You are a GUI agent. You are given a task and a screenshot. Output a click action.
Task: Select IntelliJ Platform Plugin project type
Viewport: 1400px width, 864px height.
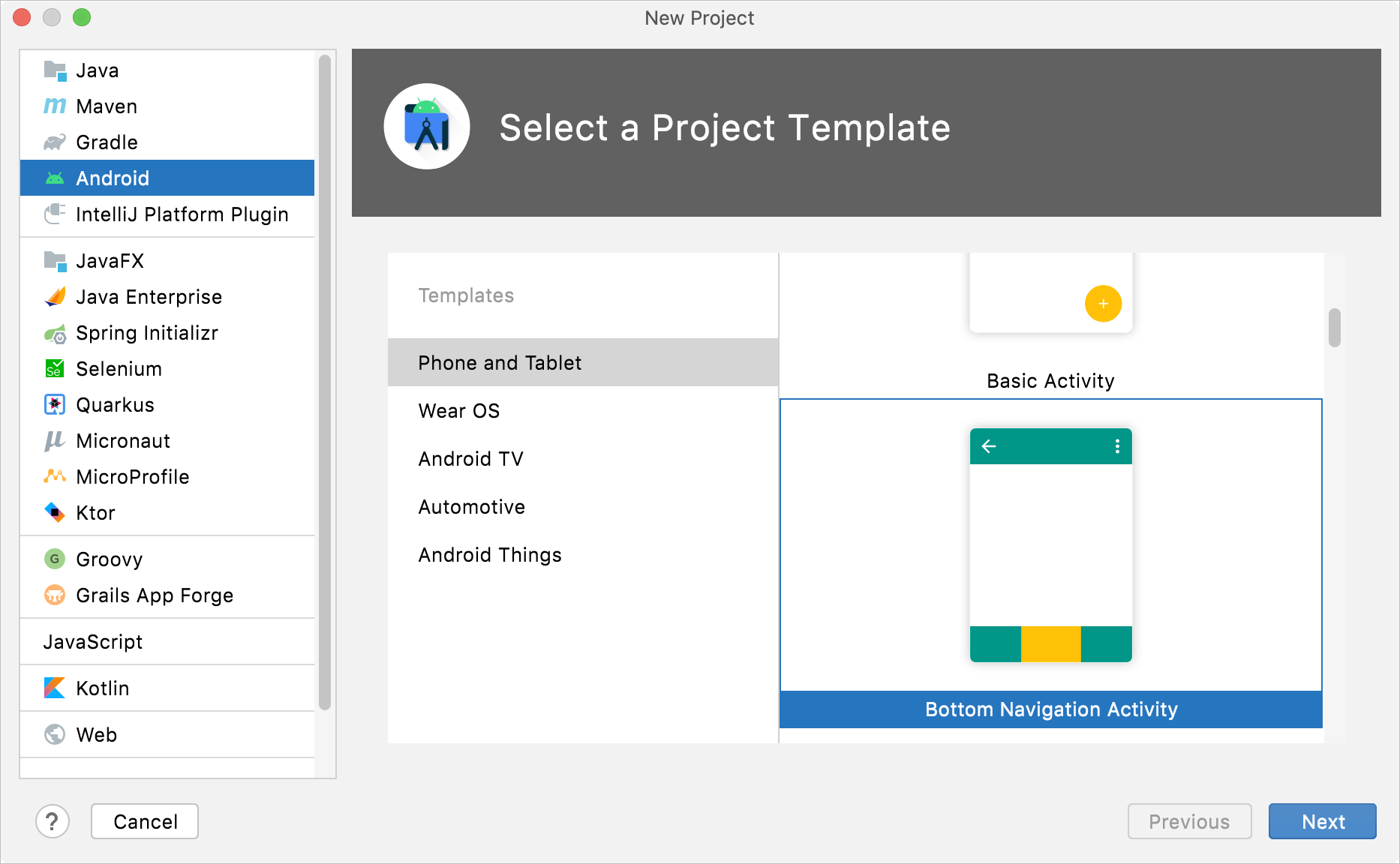pyautogui.click(x=167, y=214)
